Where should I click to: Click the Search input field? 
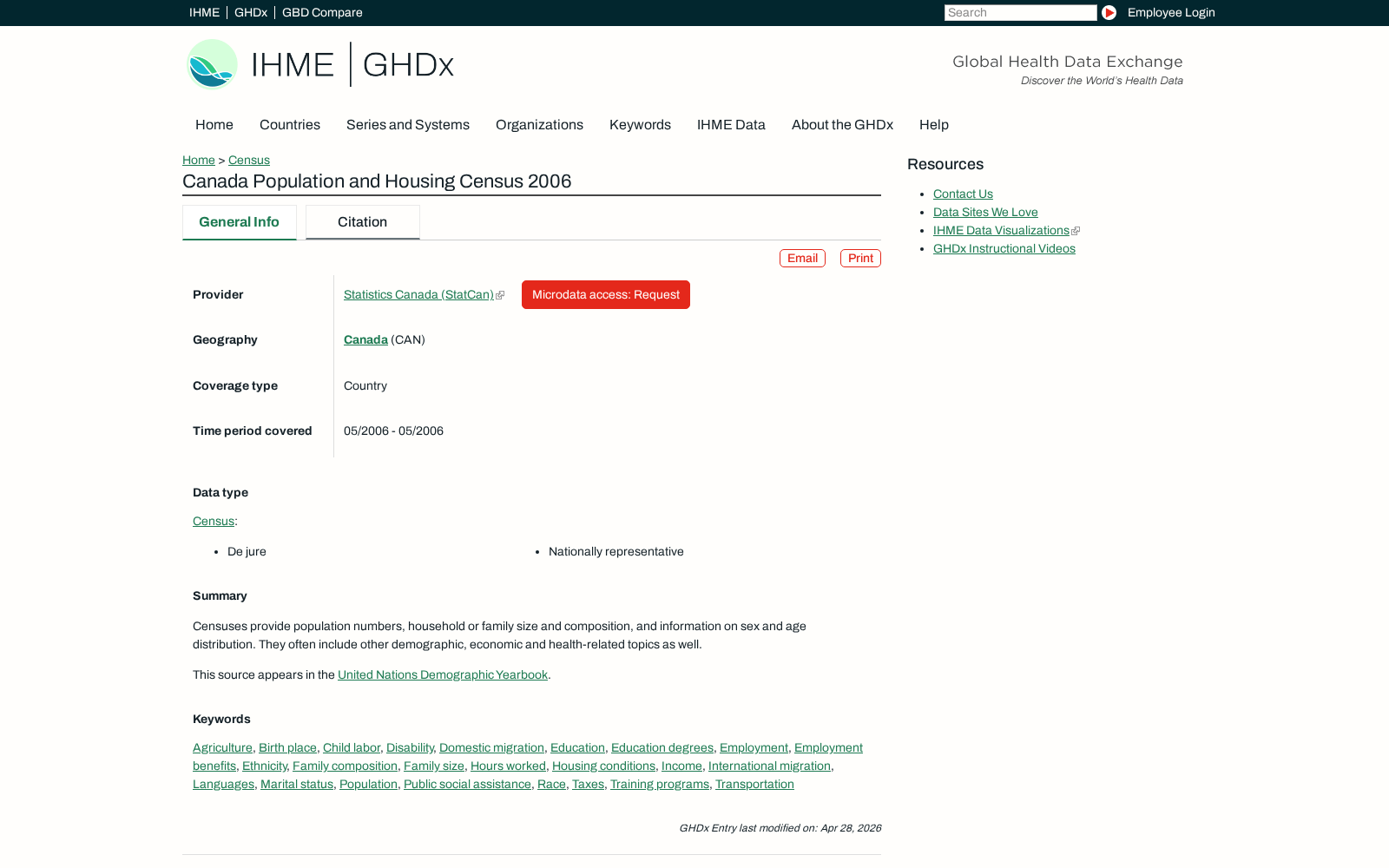coord(1020,12)
